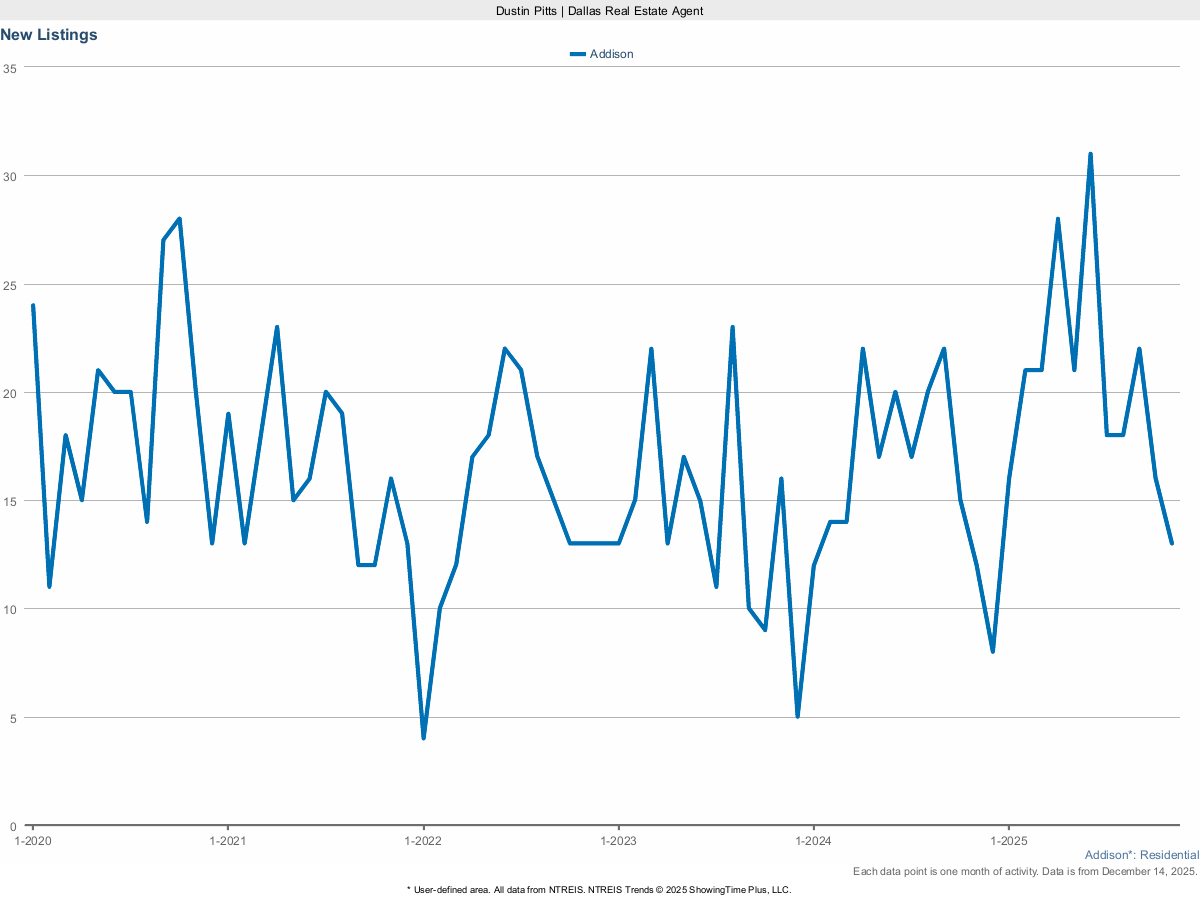Click the last data point of the line

click(x=1171, y=543)
